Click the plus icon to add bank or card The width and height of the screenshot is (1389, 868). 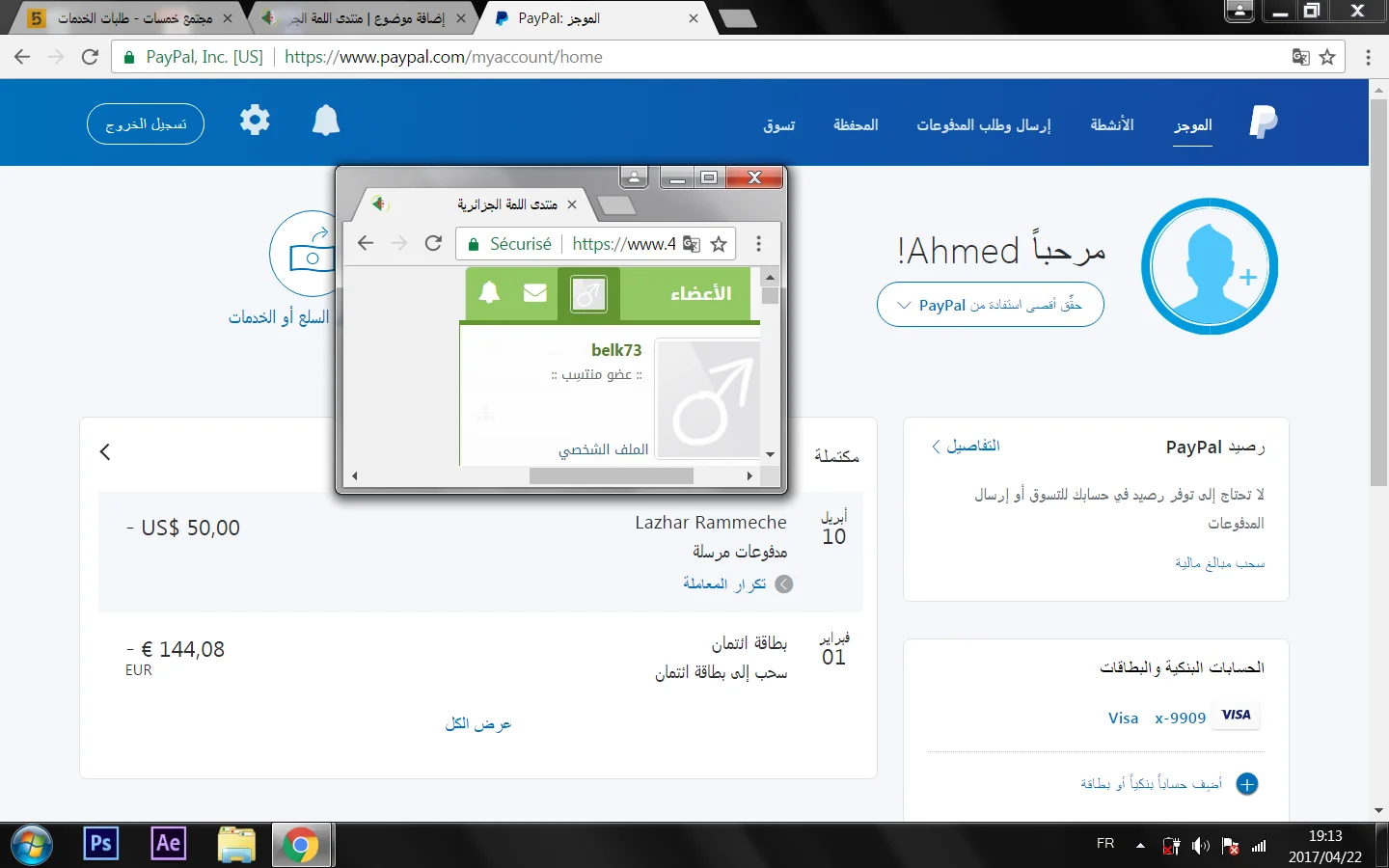1247,784
